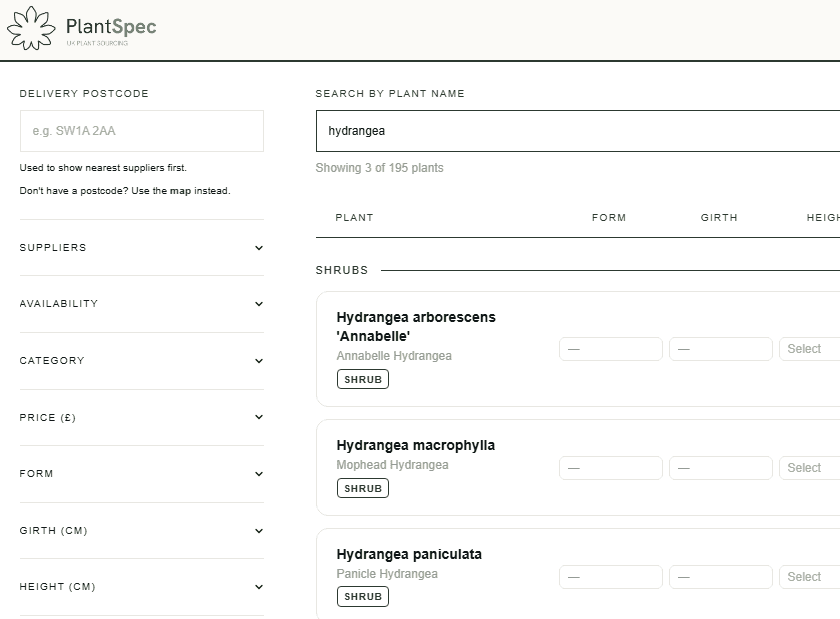Open height Select dropdown for Hydrangea macrophylla
Viewport: 840px width, 619px height.
[809, 468]
